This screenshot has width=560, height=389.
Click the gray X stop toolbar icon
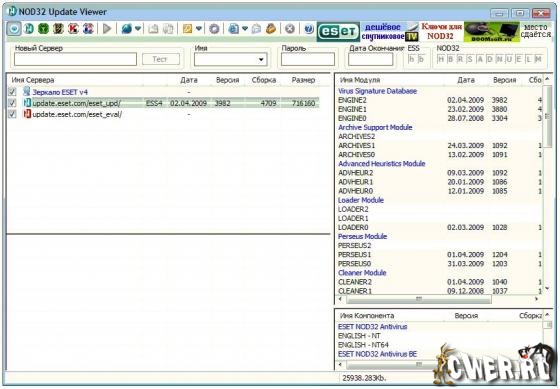pos(290,29)
